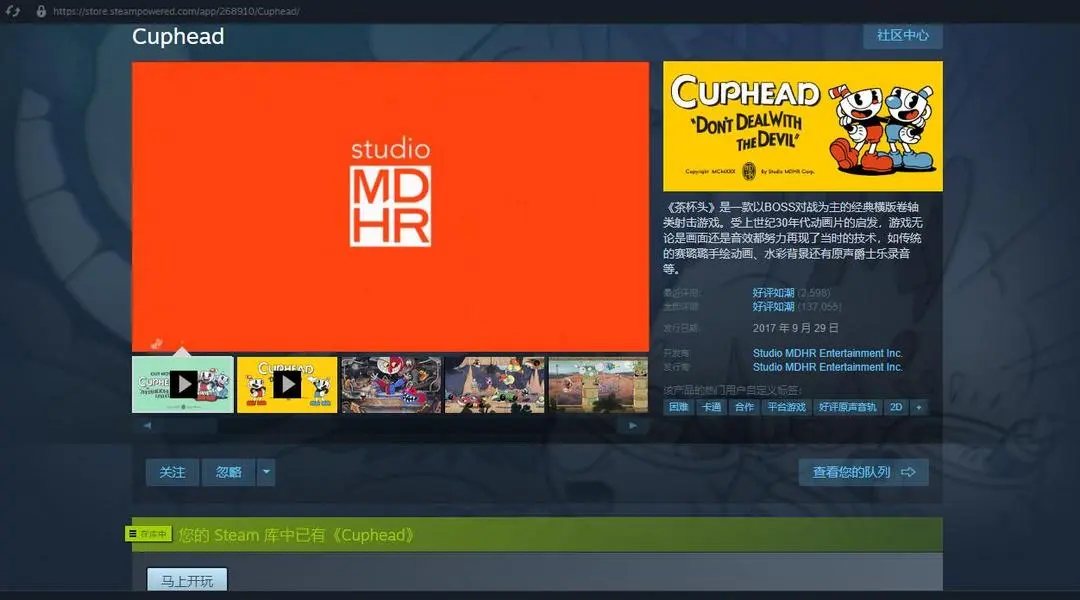
Task: Click the plus button to add tags
Action: click(x=918, y=407)
